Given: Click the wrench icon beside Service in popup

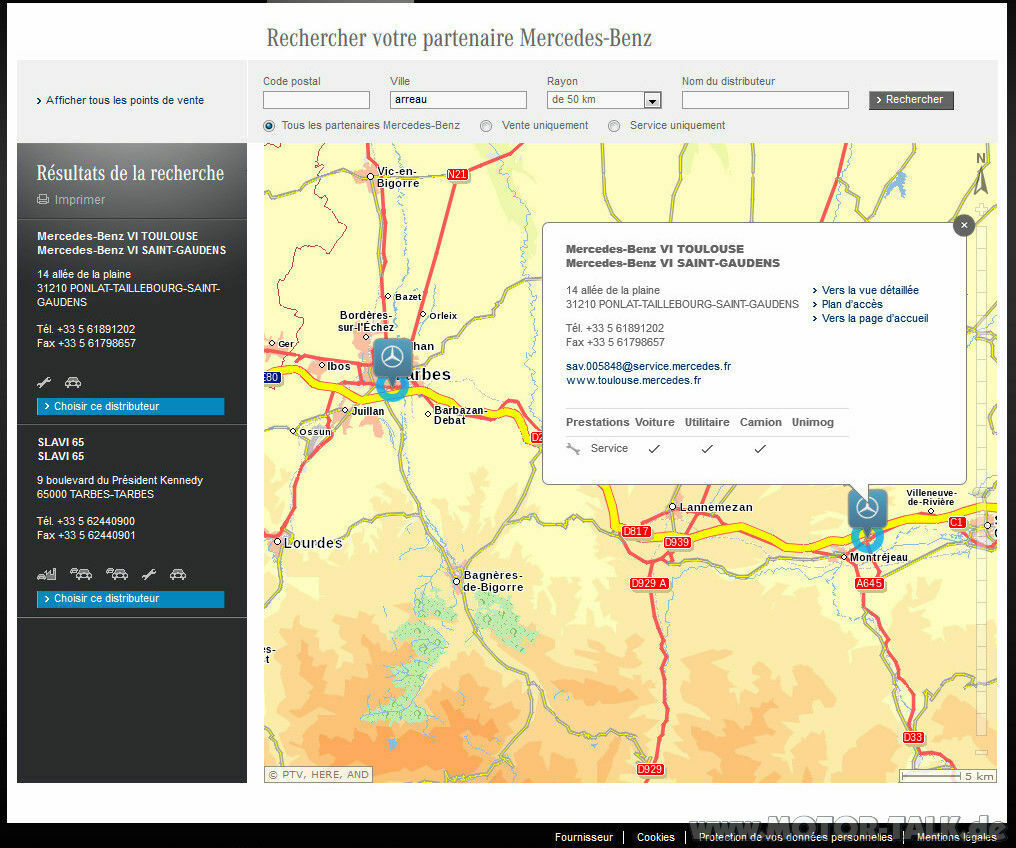Looking at the screenshot, I should tap(573, 448).
